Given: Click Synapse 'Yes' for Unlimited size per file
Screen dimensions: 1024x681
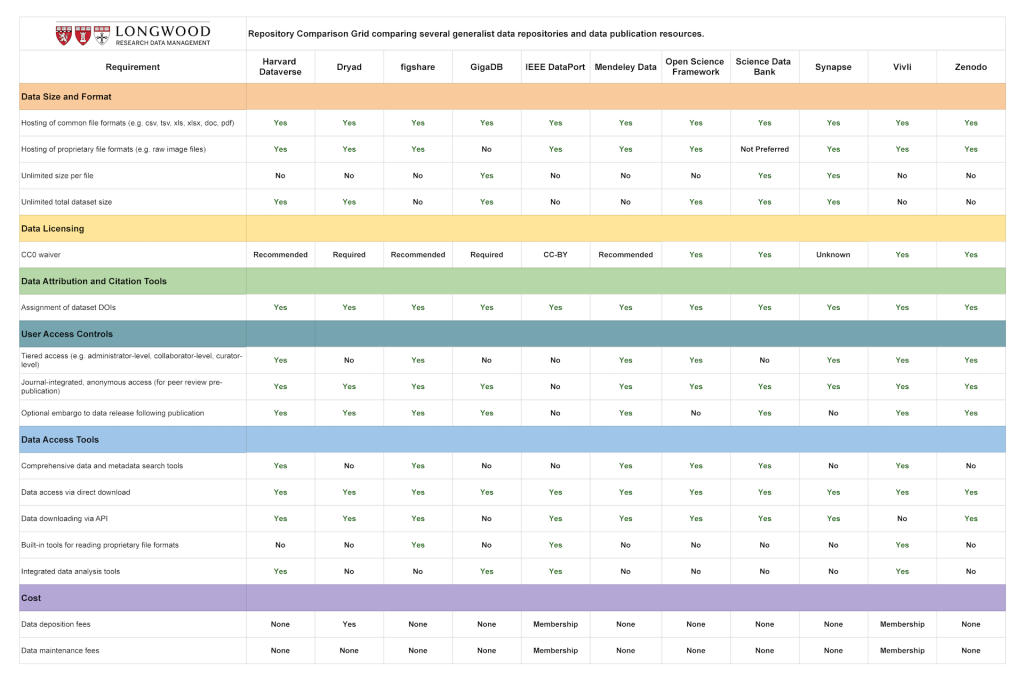Looking at the screenshot, I should tap(833, 176).
